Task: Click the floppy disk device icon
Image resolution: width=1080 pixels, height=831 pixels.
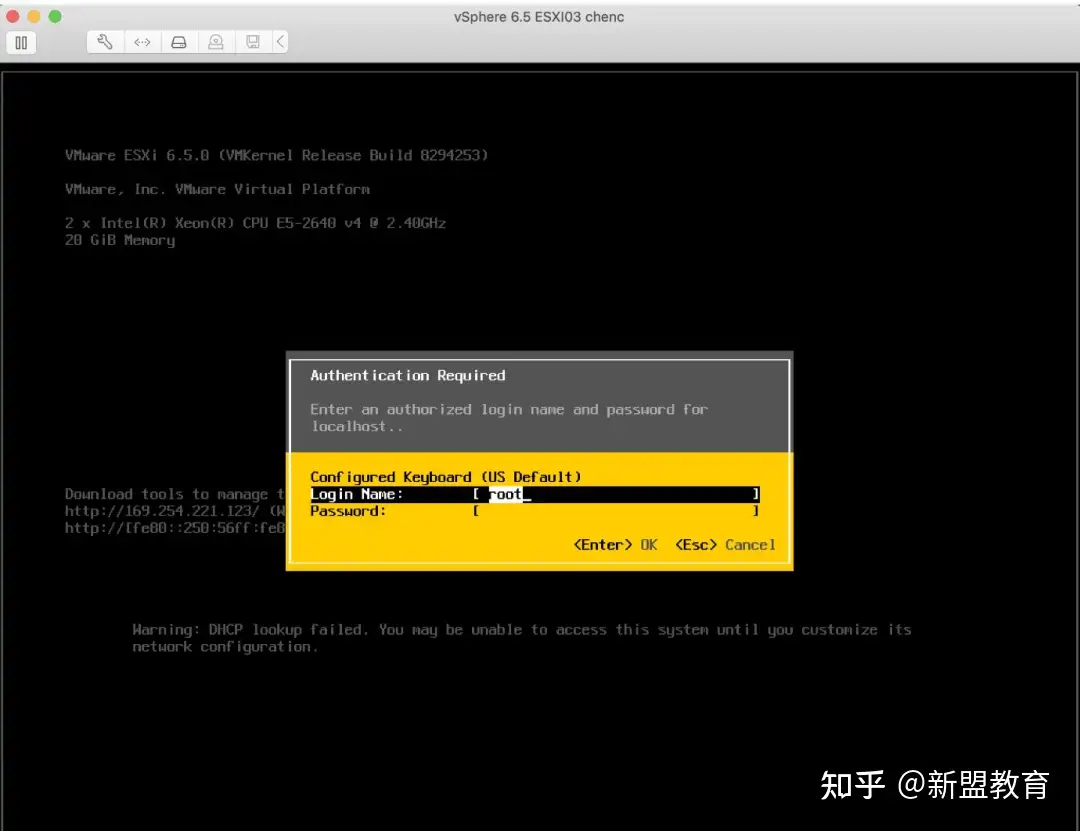Action: 253,42
